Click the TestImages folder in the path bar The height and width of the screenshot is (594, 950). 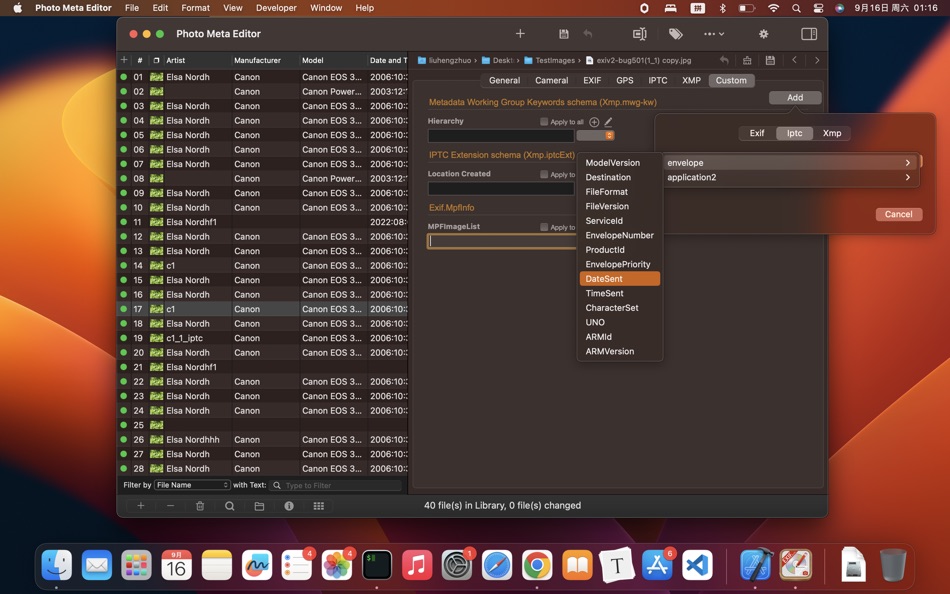pos(550,60)
